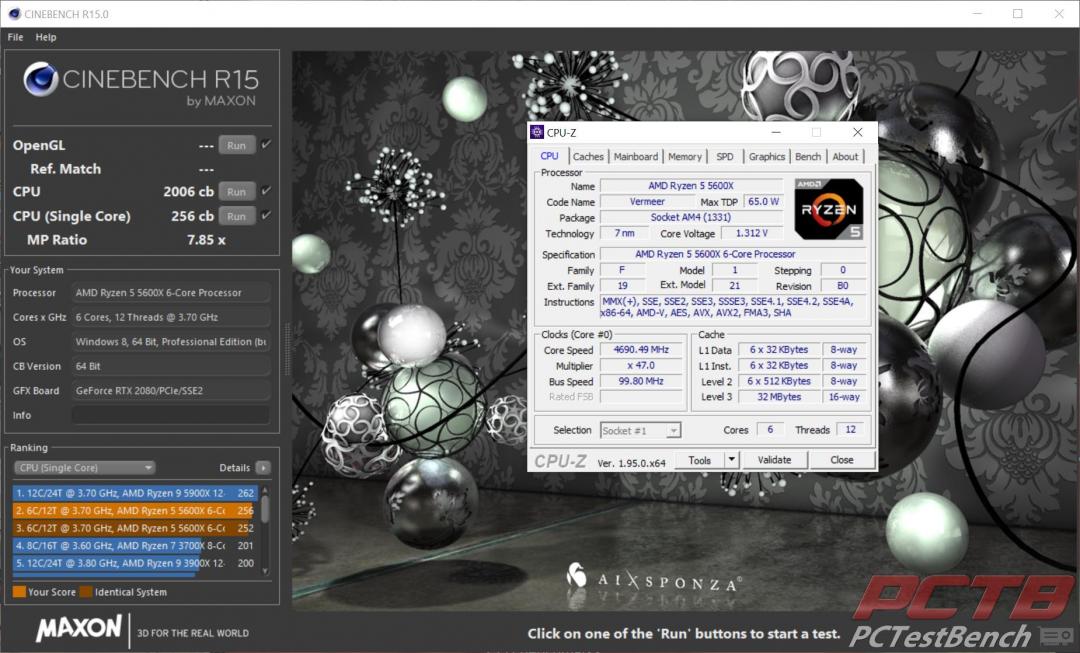Select the Ryzen 9 3900X ranking entry
This screenshot has height=653, width=1080.
pyautogui.click(x=135, y=563)
